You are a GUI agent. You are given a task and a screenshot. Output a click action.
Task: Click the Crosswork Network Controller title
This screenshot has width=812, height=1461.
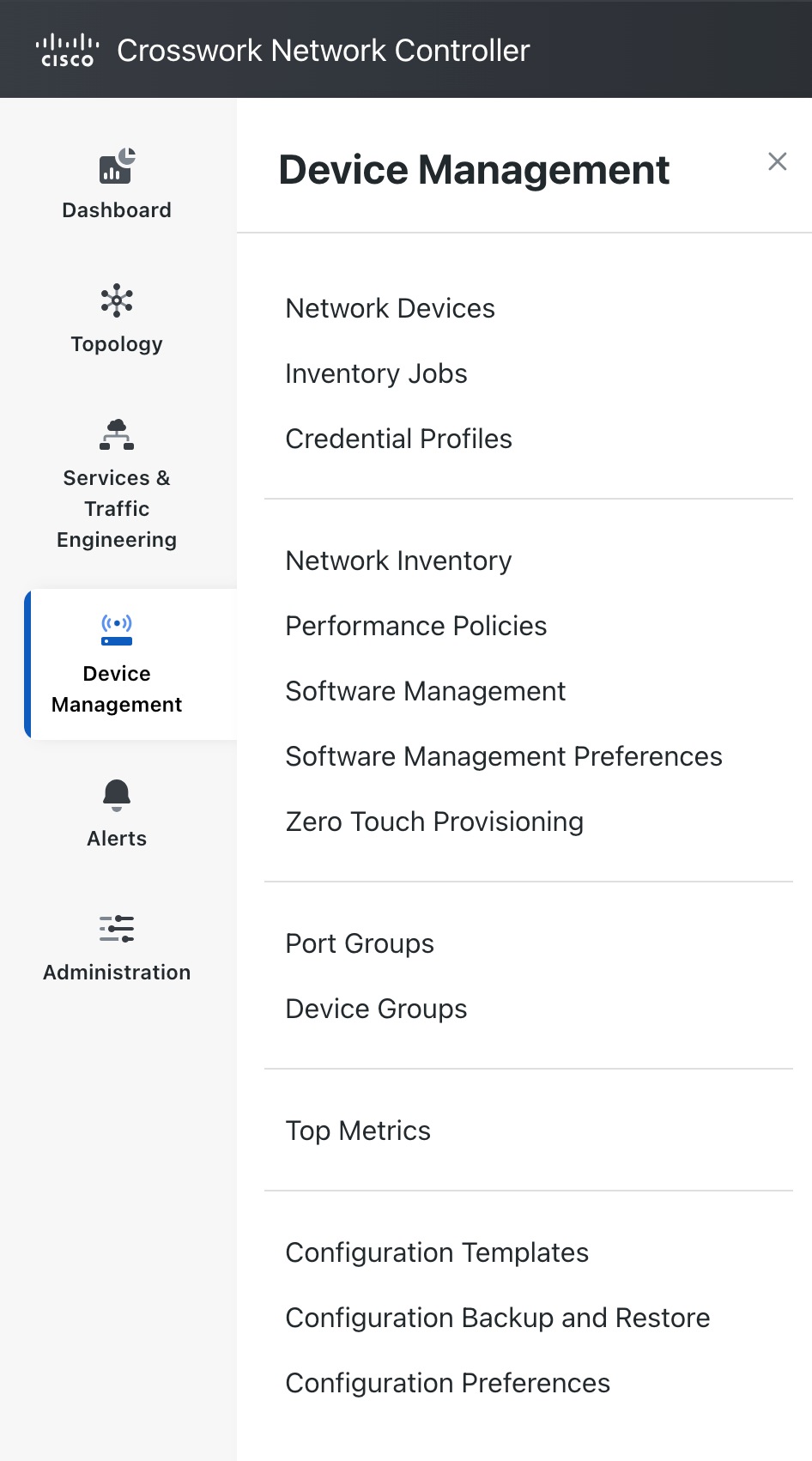click(324, 51)
